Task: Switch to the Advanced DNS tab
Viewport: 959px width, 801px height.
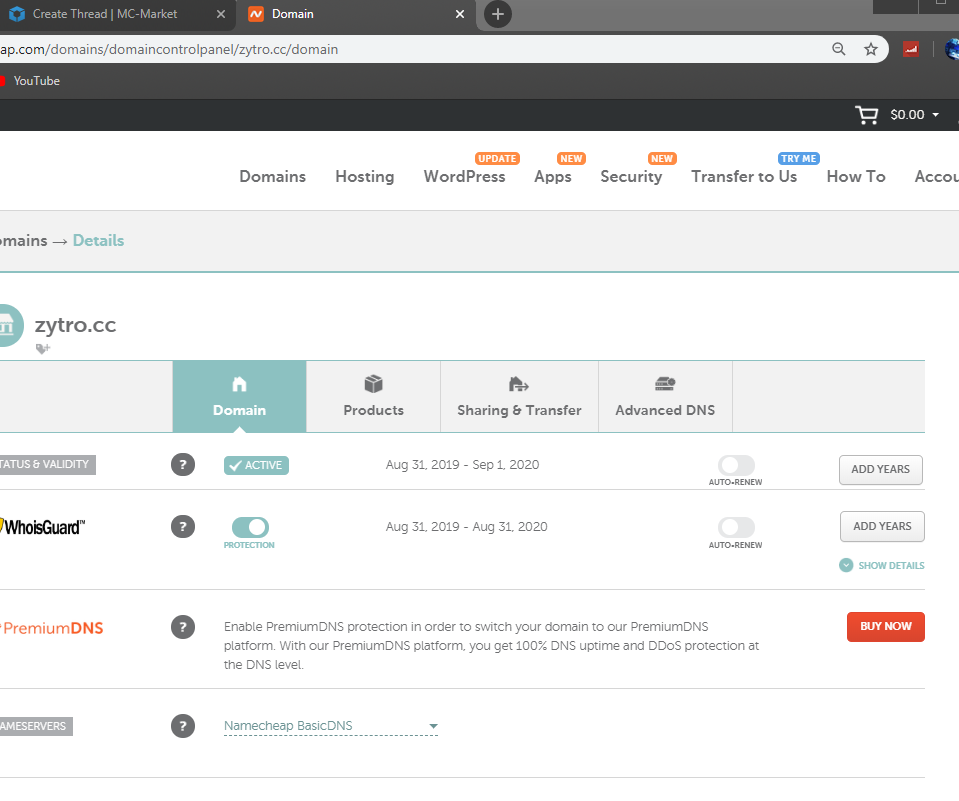Action: [665, 396]
